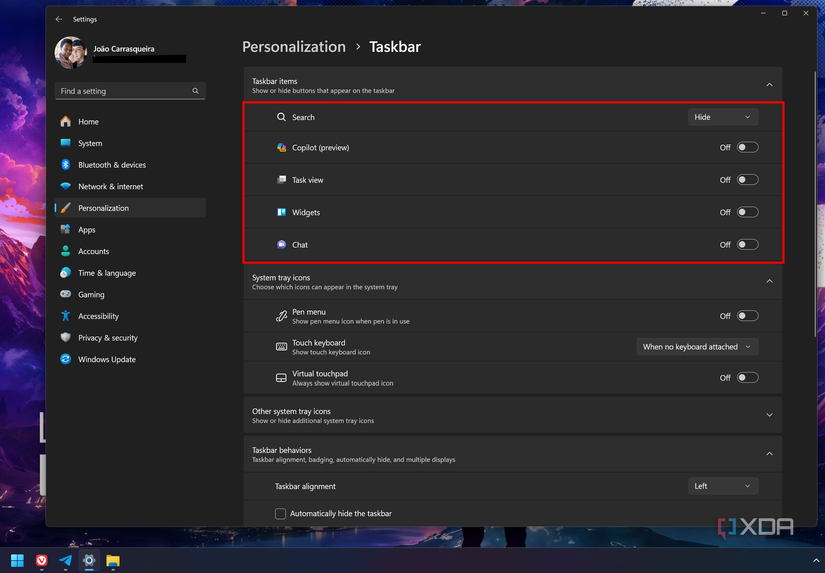
Task: Collapse the System tray icons section
Action: [769, 282]
